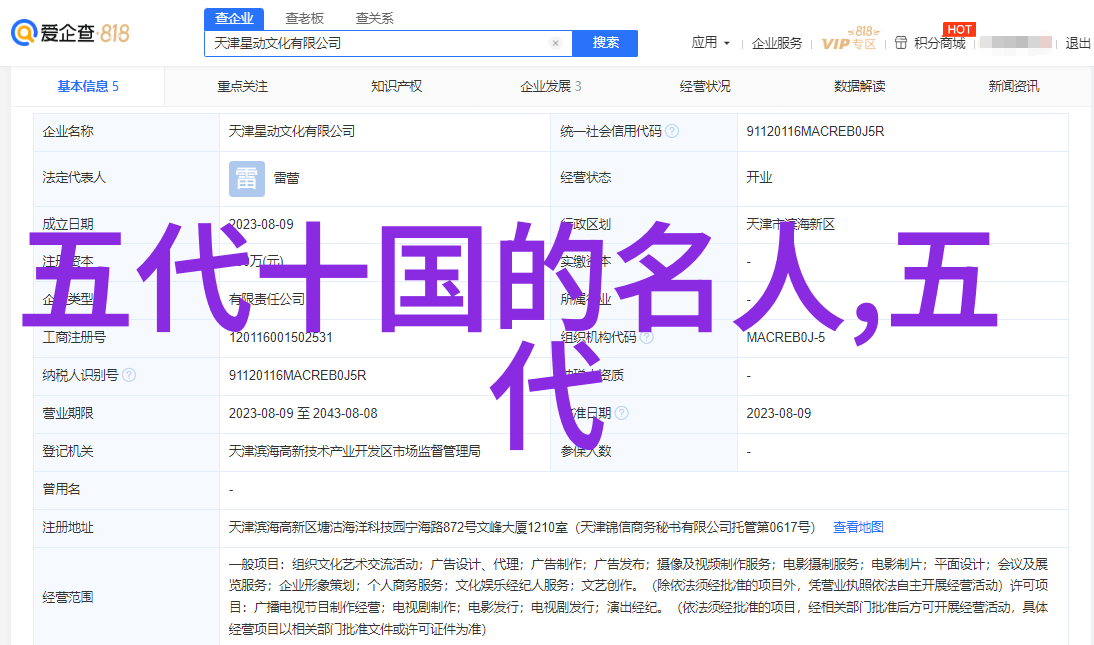
Task: Open the 基本信息 tab
Action: pyautogui.click(x=88, y=87)
